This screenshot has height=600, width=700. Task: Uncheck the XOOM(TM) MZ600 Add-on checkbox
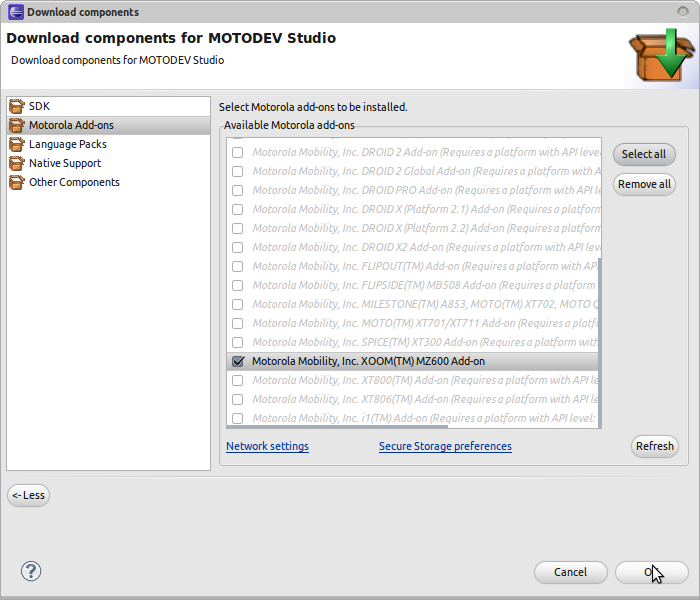pyautogui.click(x=238, y=361)
